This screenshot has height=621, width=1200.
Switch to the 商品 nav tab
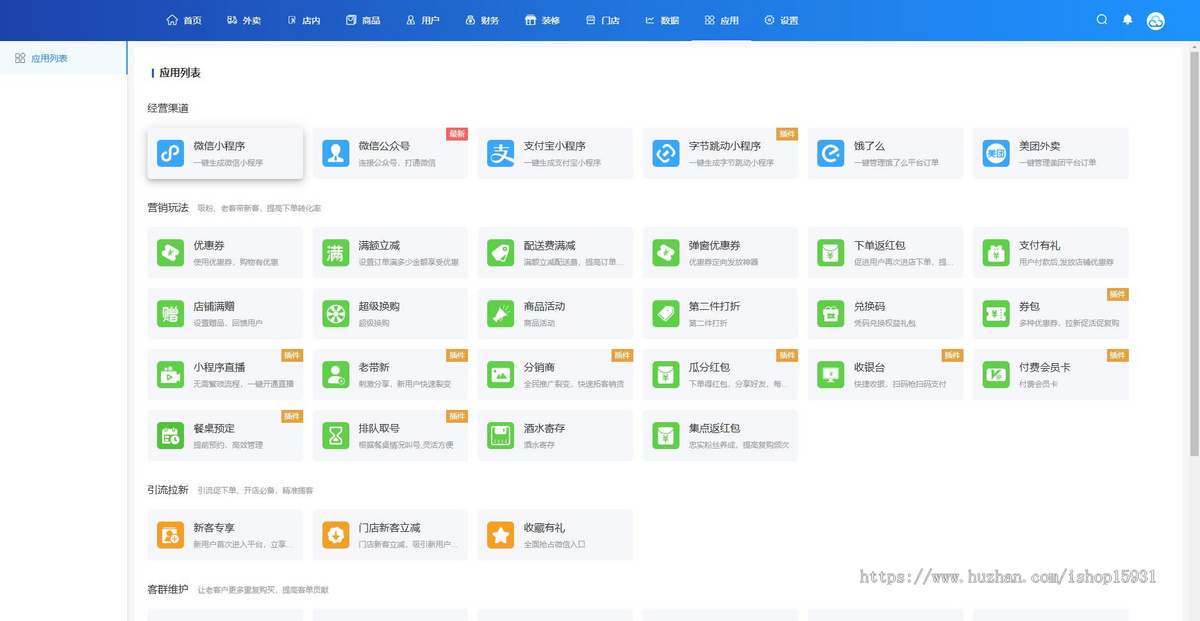point(363,20)
